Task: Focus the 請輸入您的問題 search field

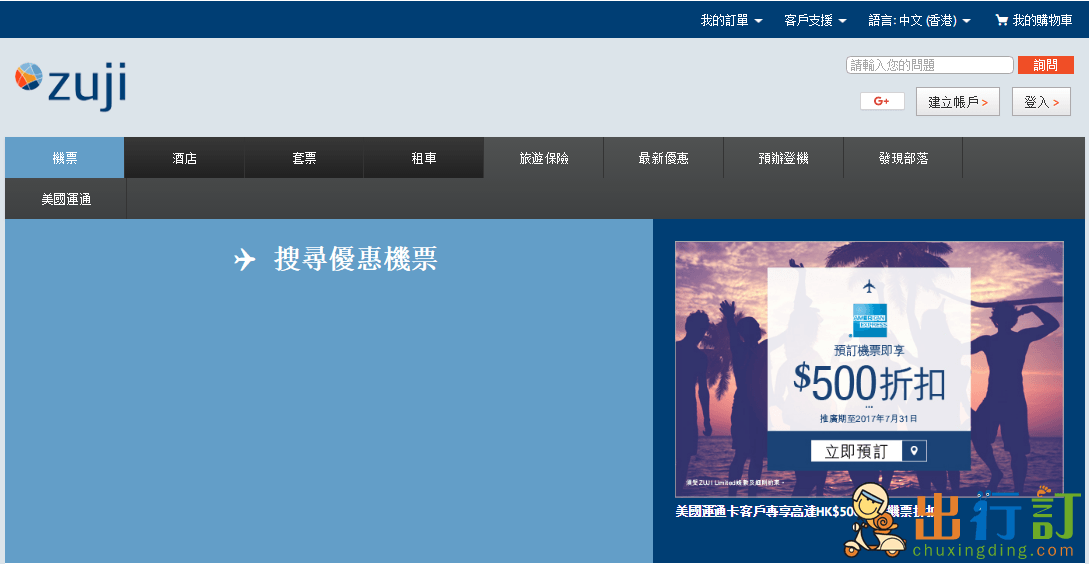Action: tap(929, 65)
